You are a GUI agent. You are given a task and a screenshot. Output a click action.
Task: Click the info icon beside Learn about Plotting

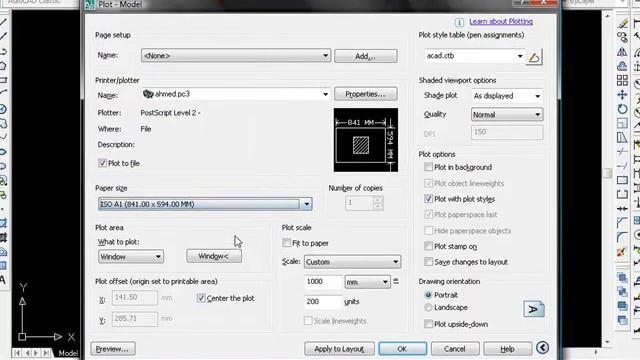pyautogui.click(x=459, y=22)
